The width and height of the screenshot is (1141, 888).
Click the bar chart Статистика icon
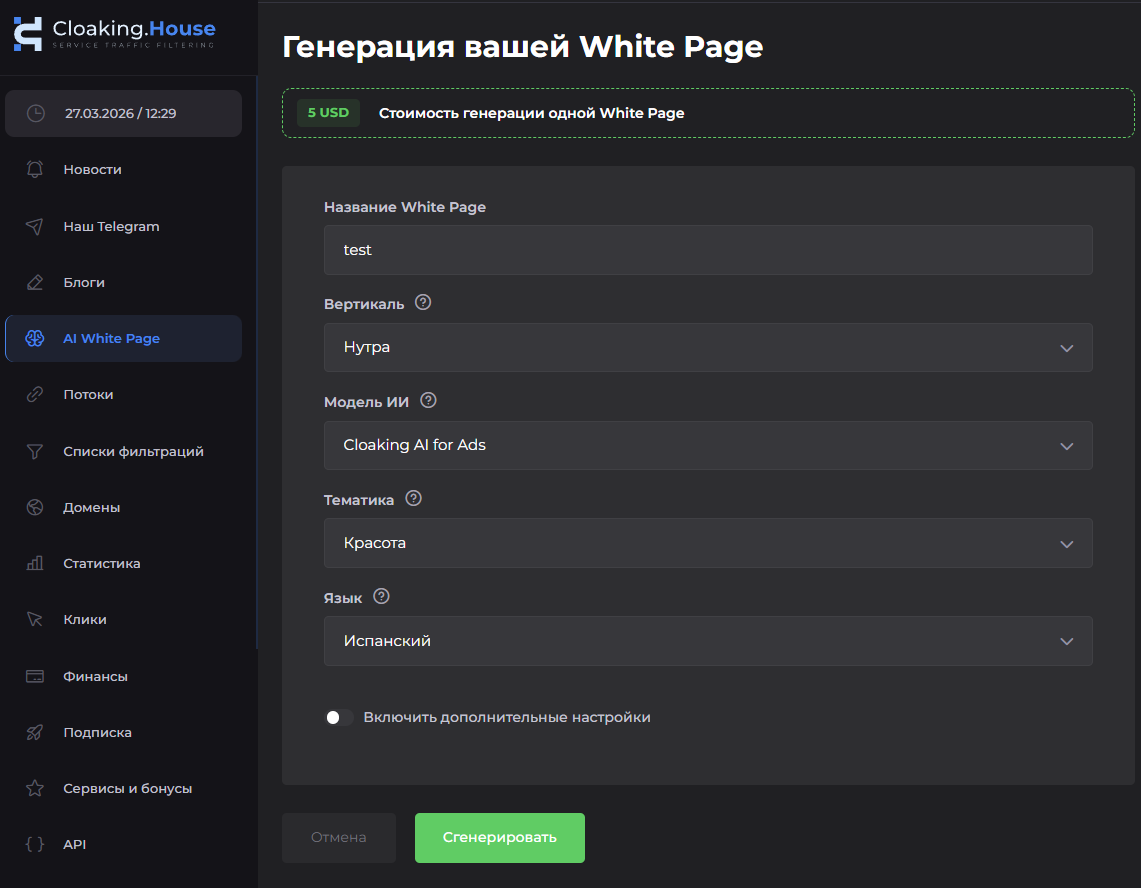[35, 564]
